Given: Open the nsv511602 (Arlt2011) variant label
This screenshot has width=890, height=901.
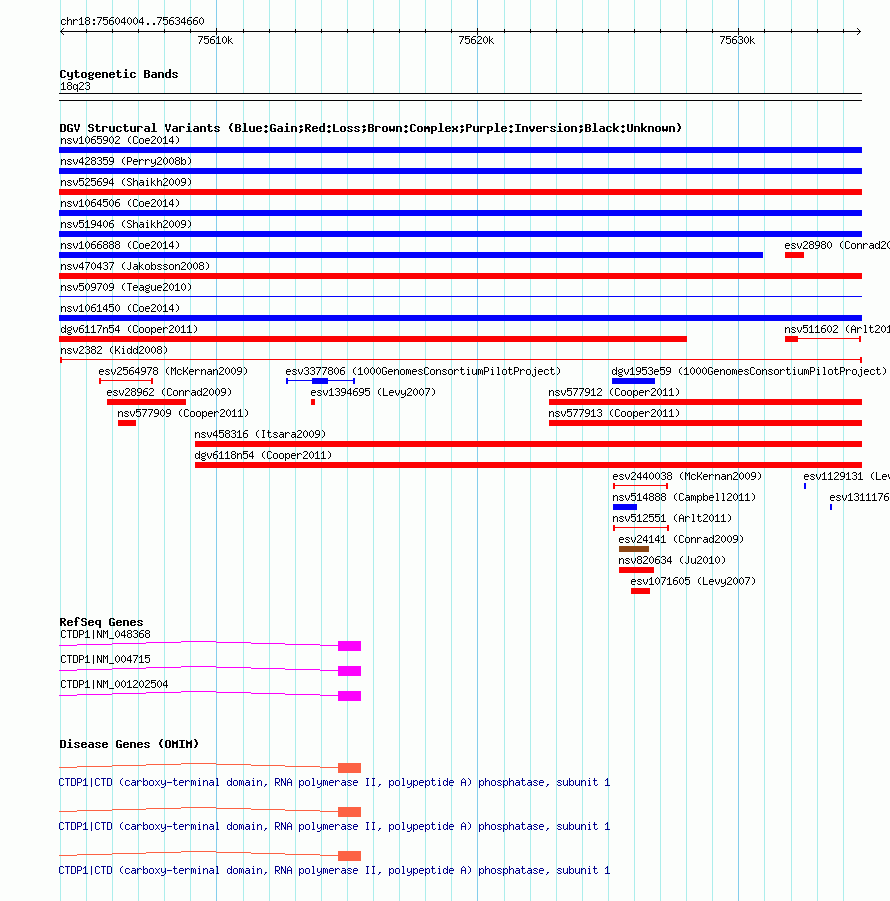Looking at the screenshot, I should tap(837, 329).
